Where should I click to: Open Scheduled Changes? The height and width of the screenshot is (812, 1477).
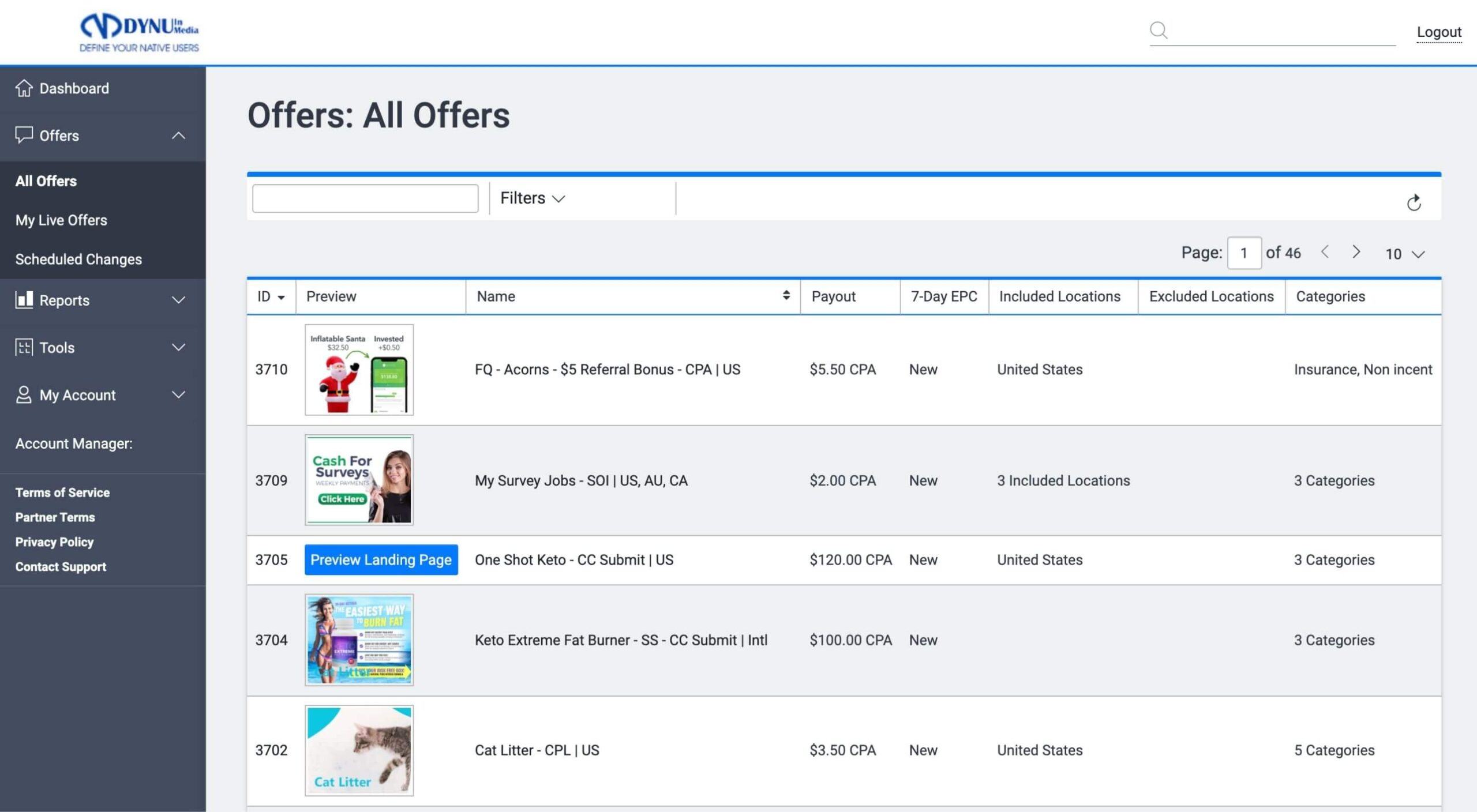pos(78,260)
